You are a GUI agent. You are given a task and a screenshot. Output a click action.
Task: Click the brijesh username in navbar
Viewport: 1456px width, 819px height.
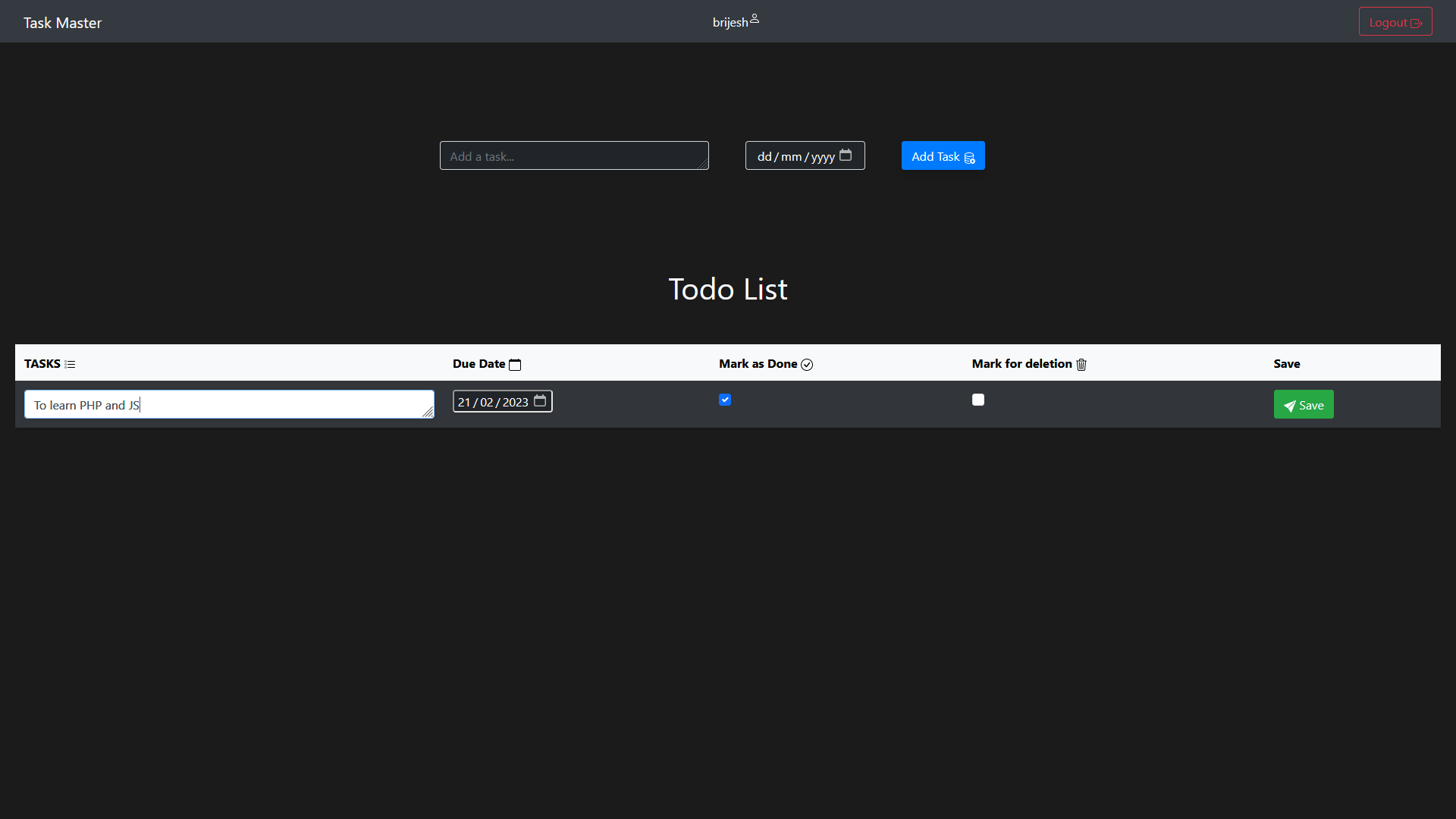[730, 23]
